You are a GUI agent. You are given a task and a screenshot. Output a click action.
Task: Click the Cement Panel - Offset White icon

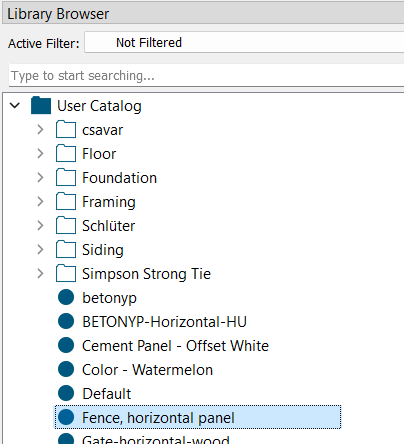coord(66,345)
